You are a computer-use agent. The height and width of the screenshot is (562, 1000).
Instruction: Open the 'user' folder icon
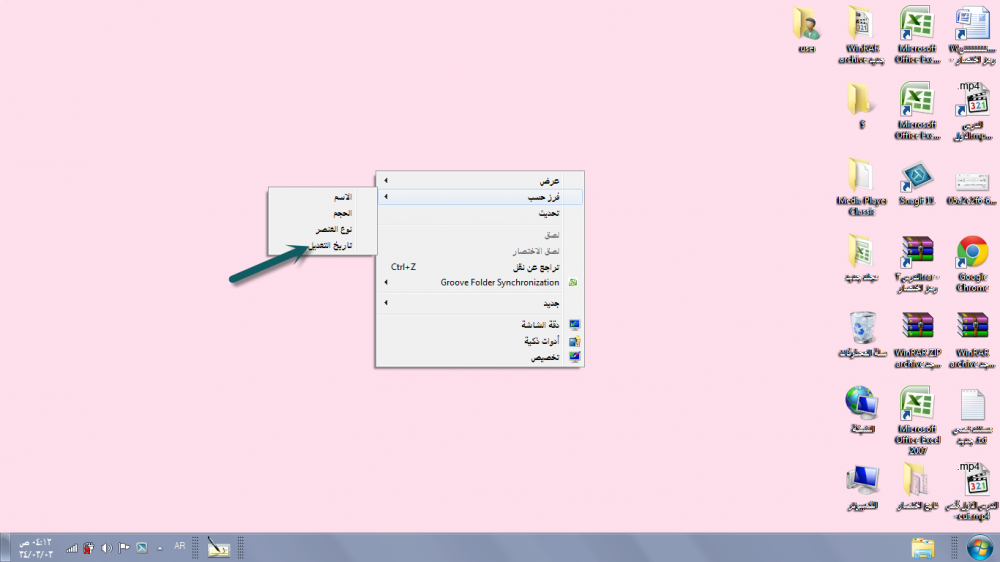806,26
